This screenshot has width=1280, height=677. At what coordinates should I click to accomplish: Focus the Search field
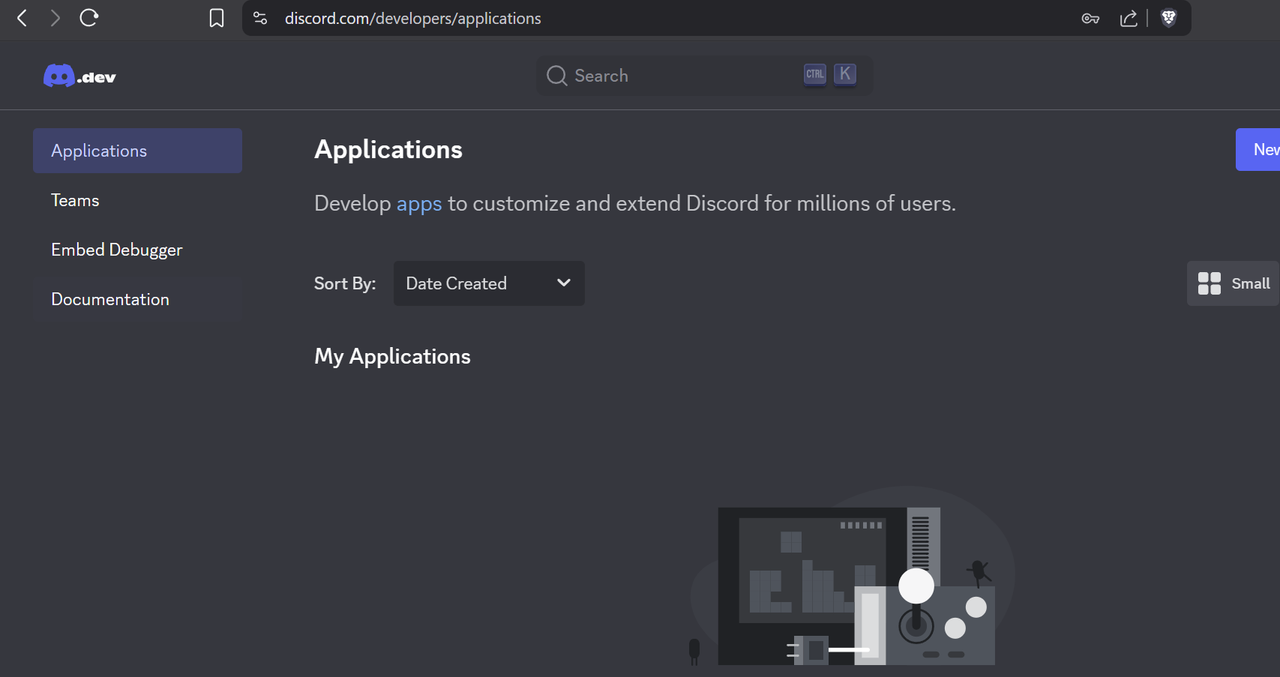704,76
